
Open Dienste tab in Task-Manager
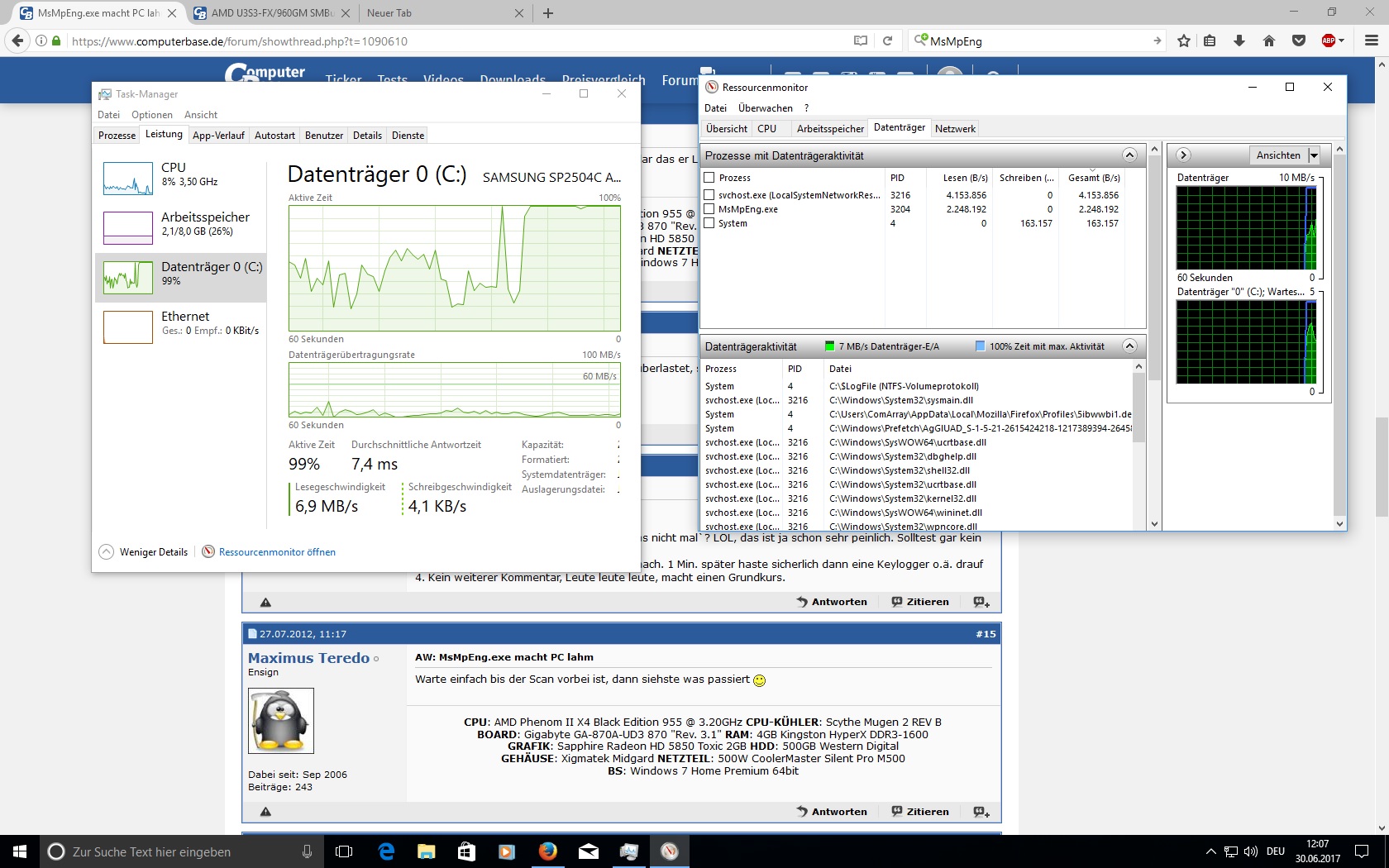pos(408,136)
